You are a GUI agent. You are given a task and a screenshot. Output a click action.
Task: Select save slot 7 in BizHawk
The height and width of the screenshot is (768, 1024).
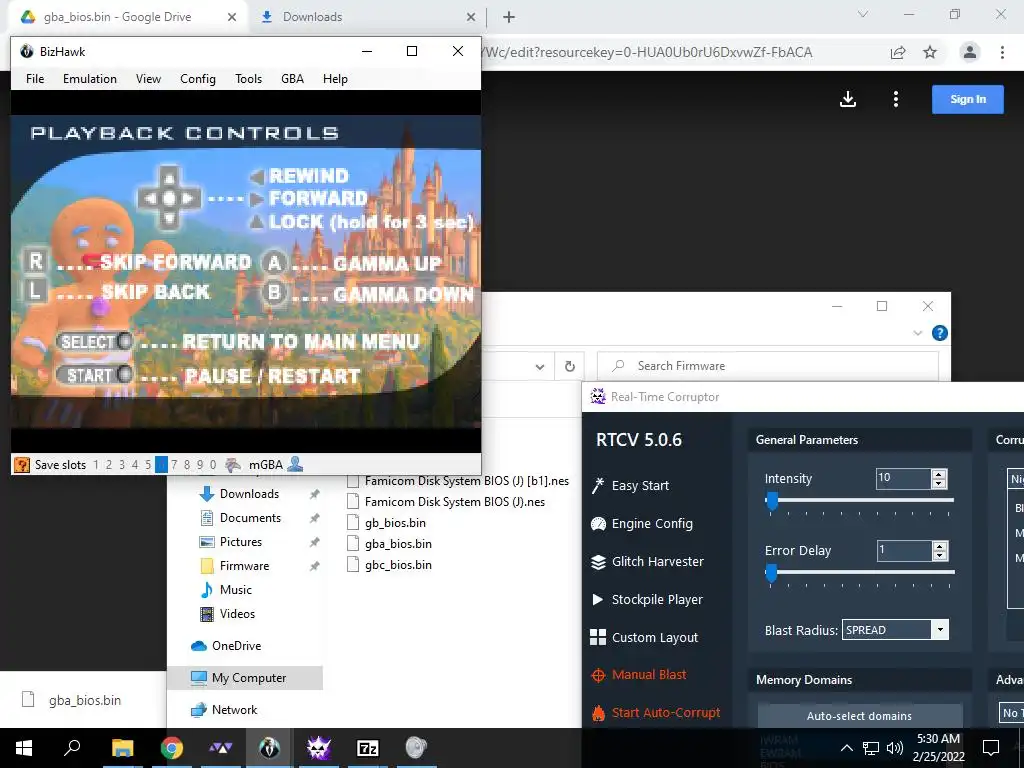(x=174, y=465)
